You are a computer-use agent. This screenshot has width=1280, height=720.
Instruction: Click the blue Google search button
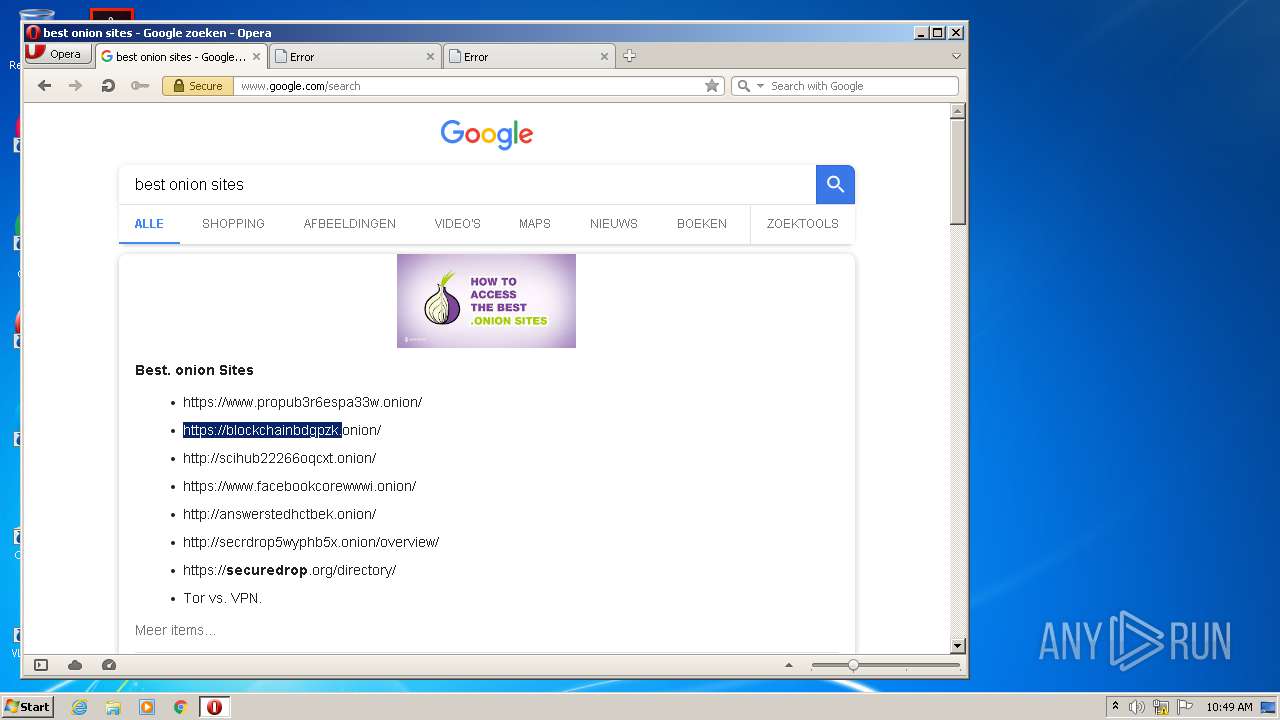pyautogui.click(x=835, y=184)
